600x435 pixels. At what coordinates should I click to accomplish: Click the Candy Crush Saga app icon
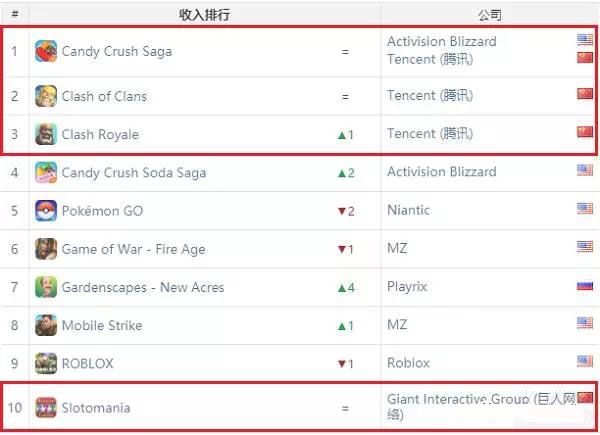tap(46, 51)
